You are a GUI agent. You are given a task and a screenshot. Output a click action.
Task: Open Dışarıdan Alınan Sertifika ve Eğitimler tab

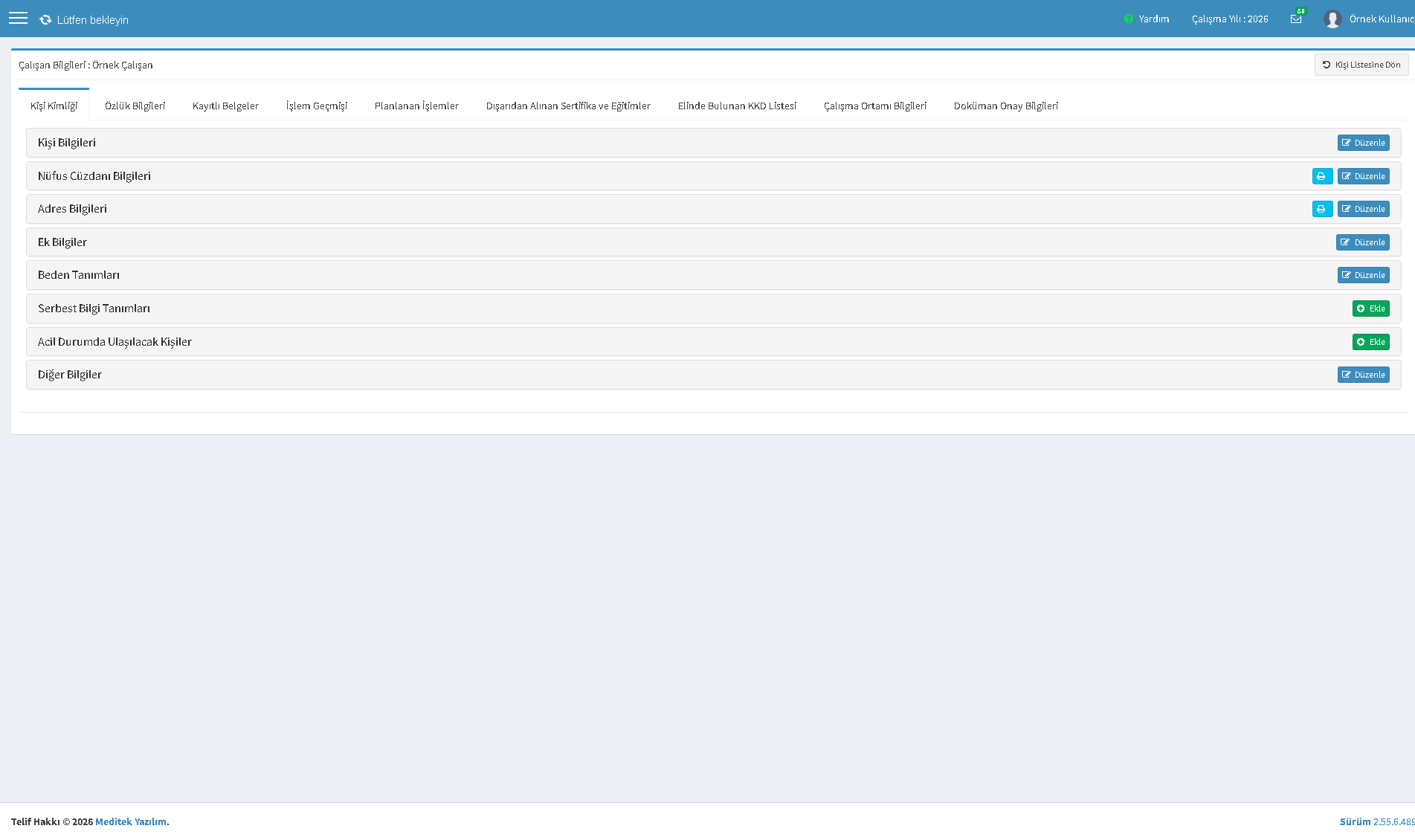pos(568,106)
